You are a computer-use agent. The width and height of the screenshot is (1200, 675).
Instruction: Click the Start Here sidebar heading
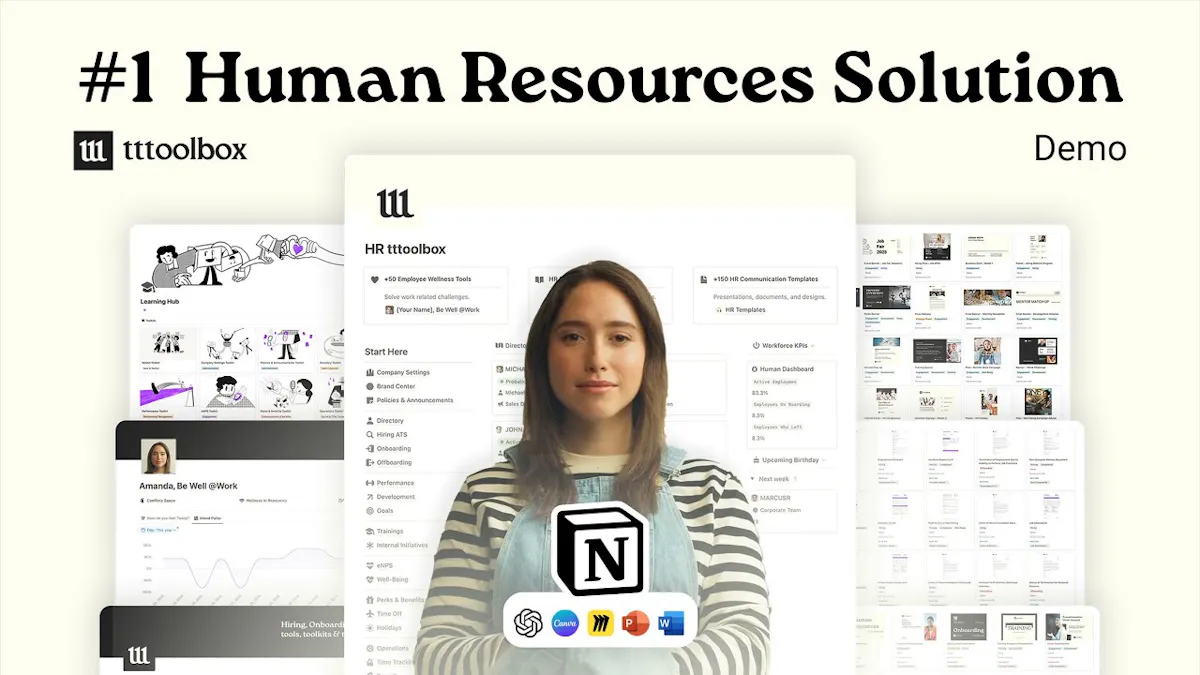tap(386, 352)
